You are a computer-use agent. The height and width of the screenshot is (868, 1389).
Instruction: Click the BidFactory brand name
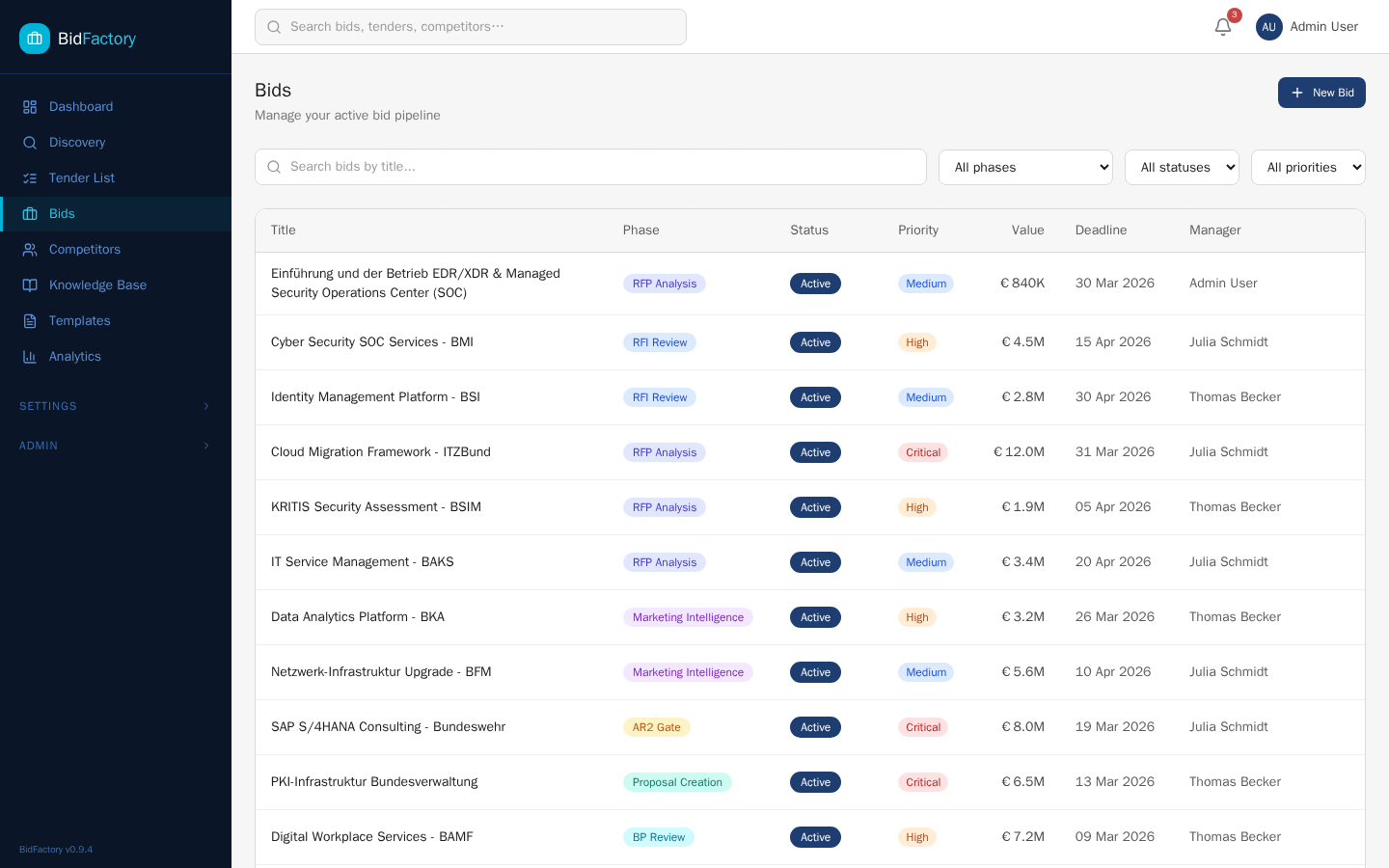[x=96, y=39]
